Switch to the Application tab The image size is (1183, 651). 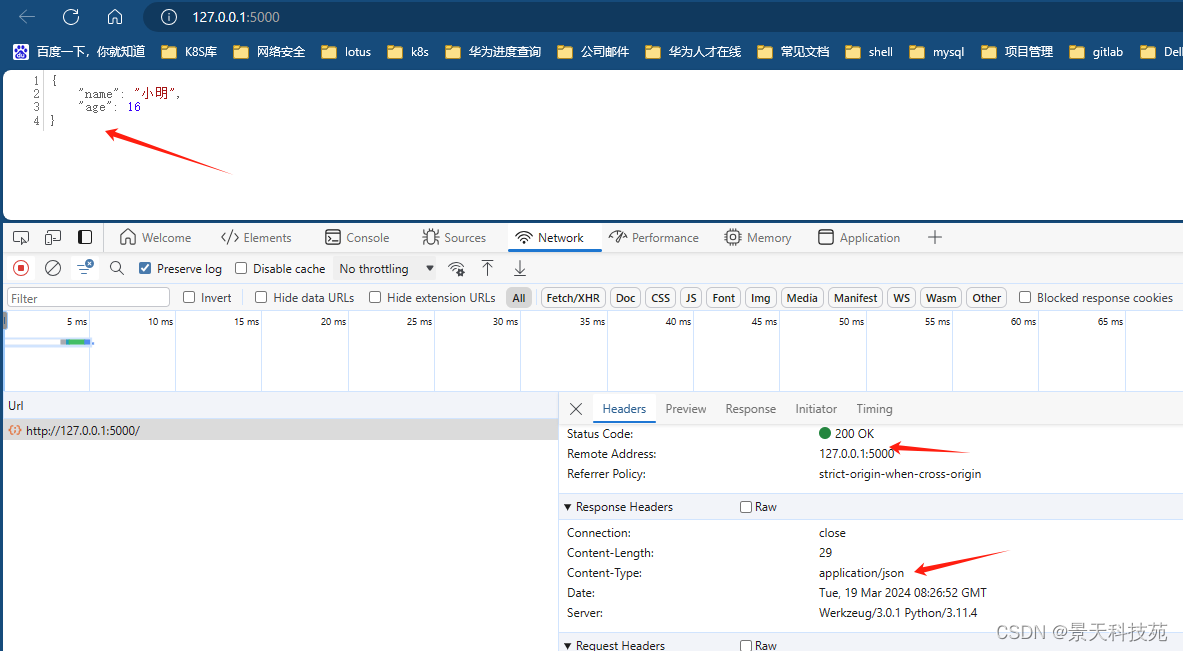(859, 238)
